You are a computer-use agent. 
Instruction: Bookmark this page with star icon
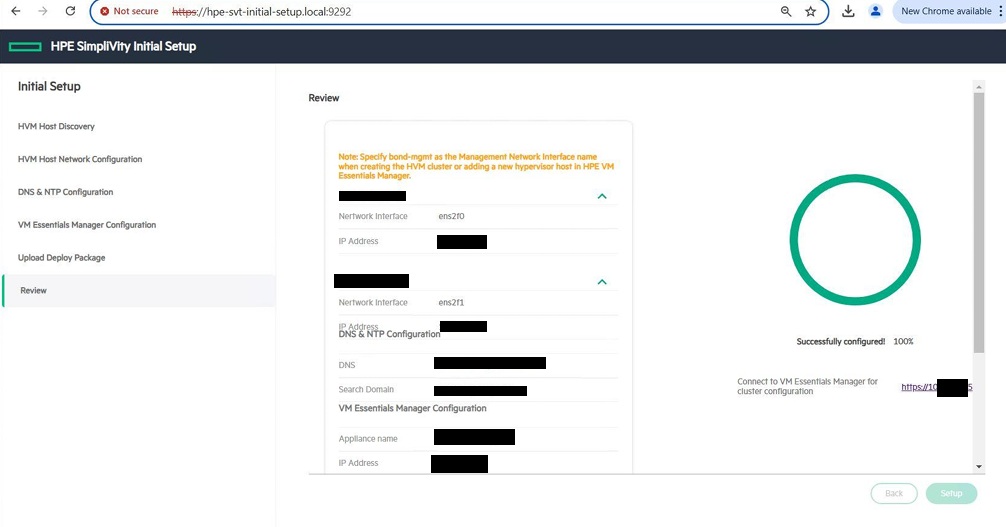[x=811, y=11]
